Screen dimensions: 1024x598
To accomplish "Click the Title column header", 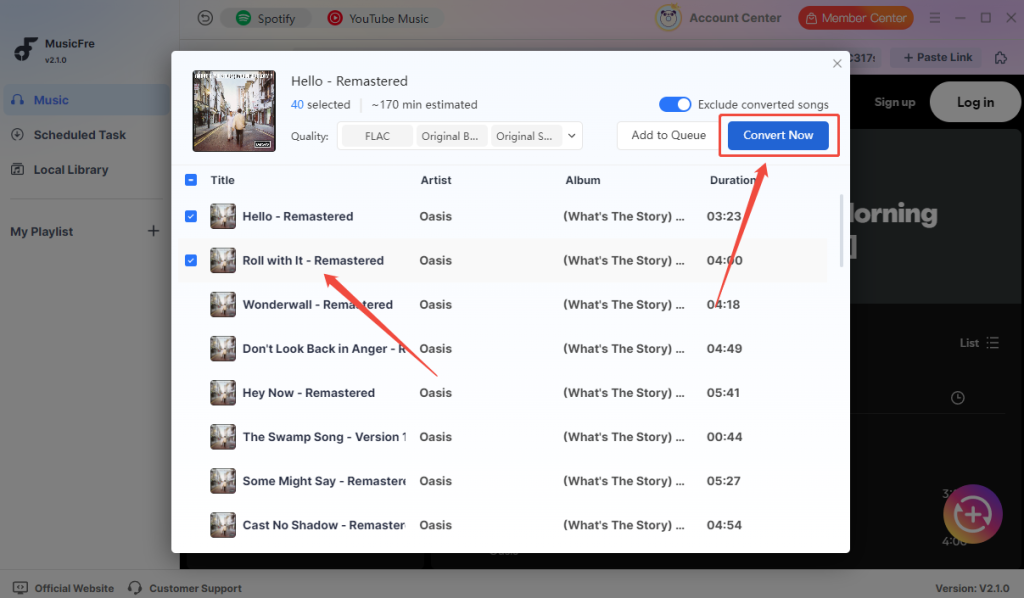I will [222, 180].
